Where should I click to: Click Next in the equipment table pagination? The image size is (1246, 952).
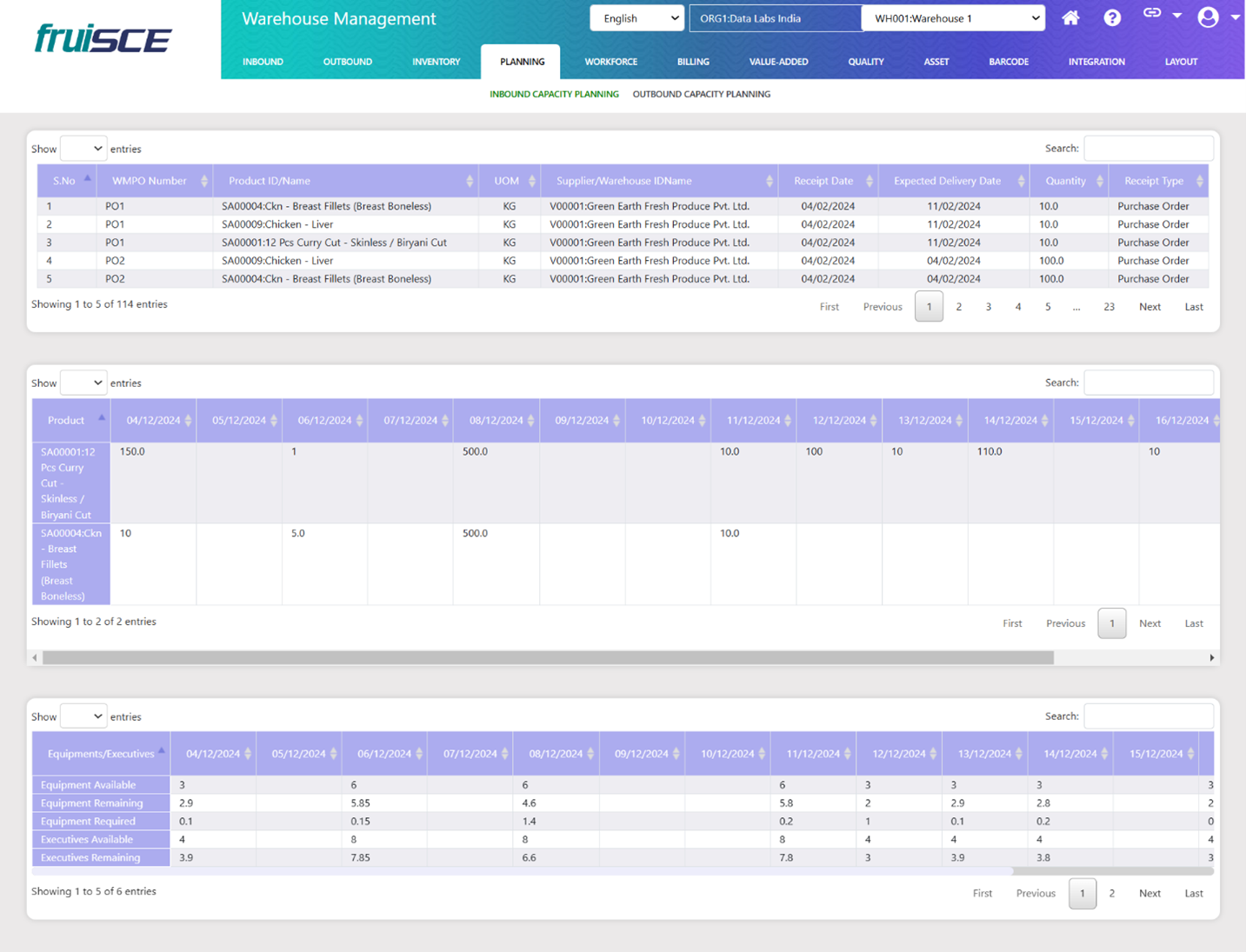(x=1149, y=893)
